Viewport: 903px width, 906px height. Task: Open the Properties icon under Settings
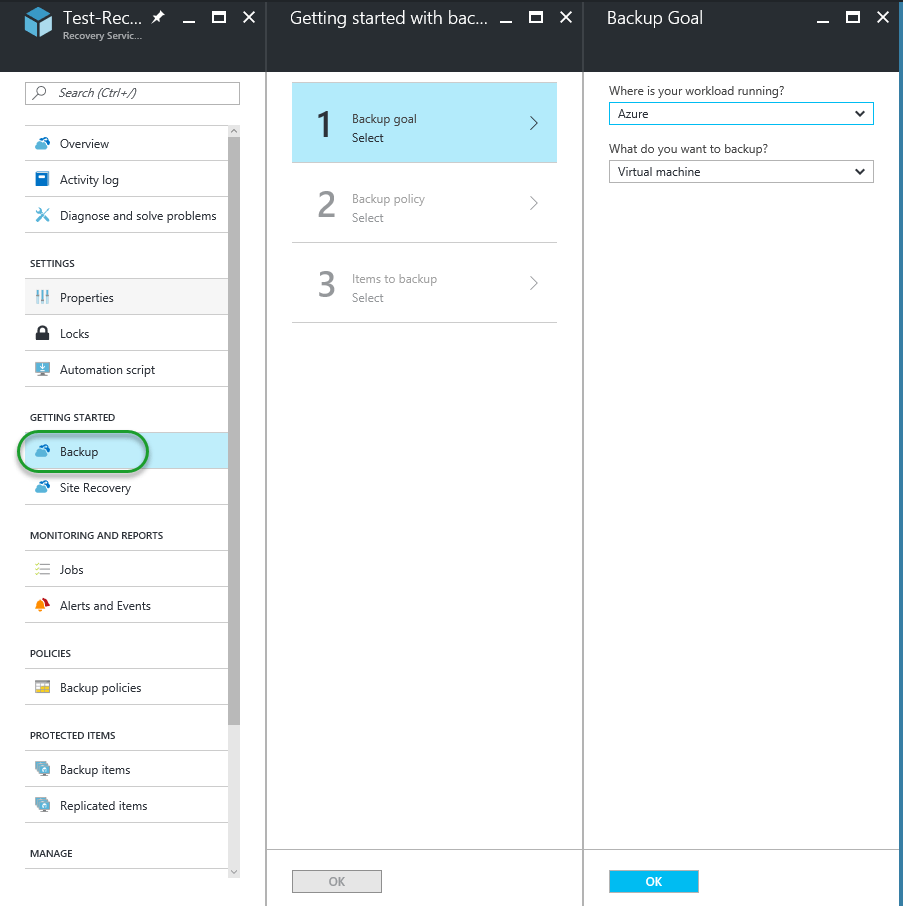[x=41, y=296]
